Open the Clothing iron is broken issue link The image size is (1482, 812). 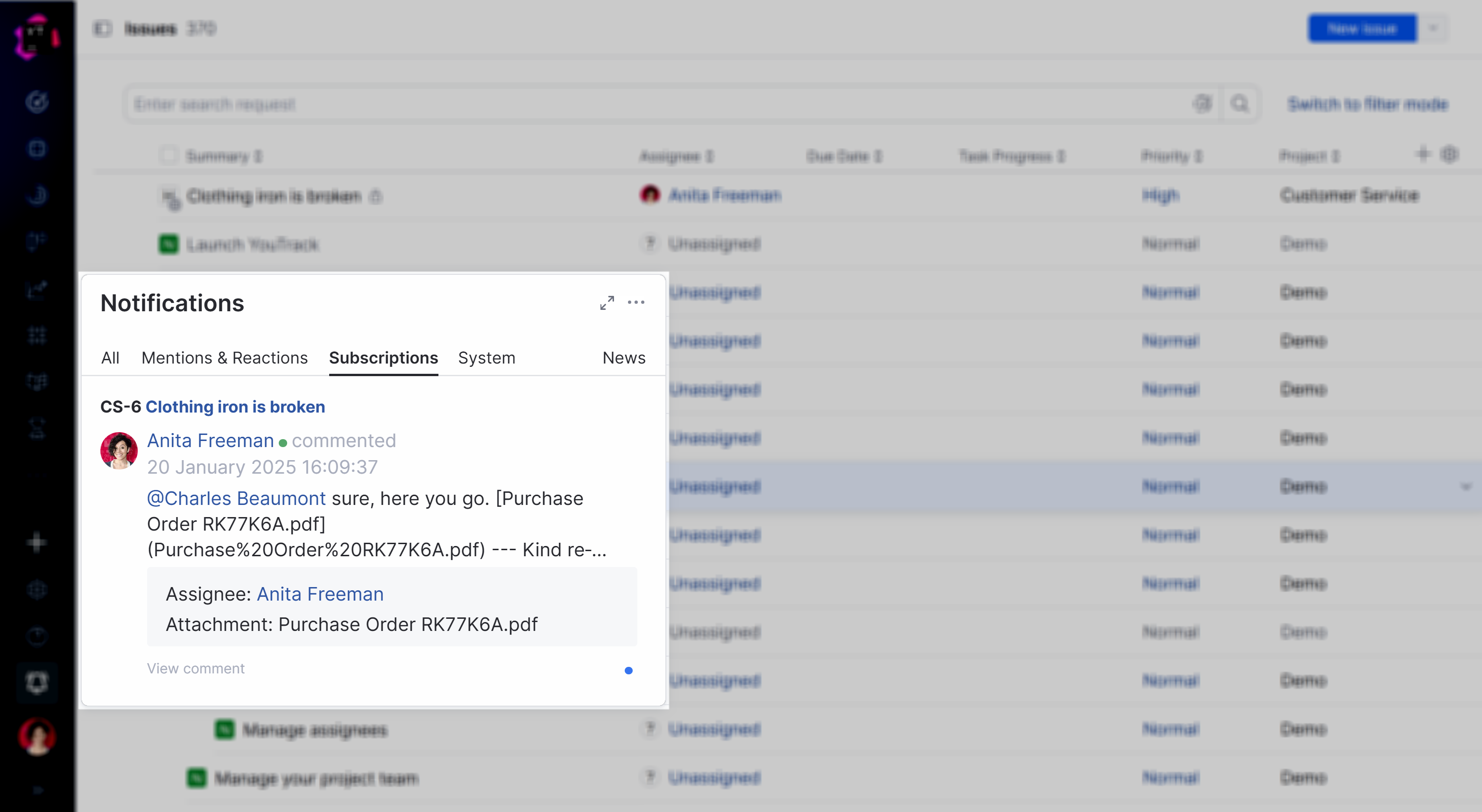[235, 406]
